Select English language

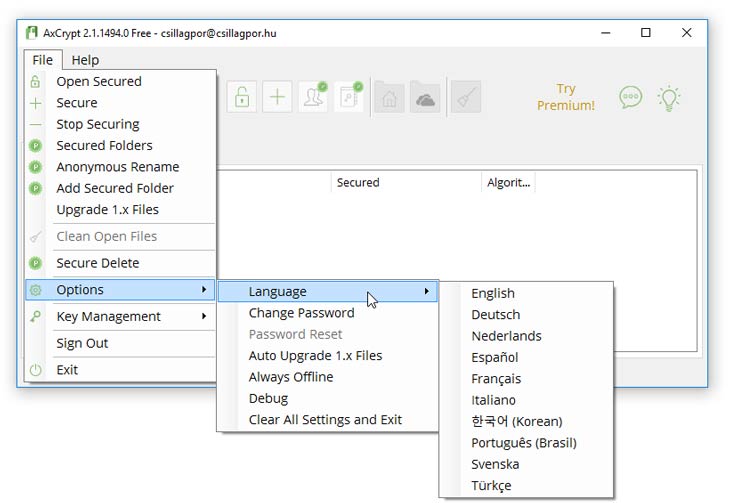click(x=526, y=293)
